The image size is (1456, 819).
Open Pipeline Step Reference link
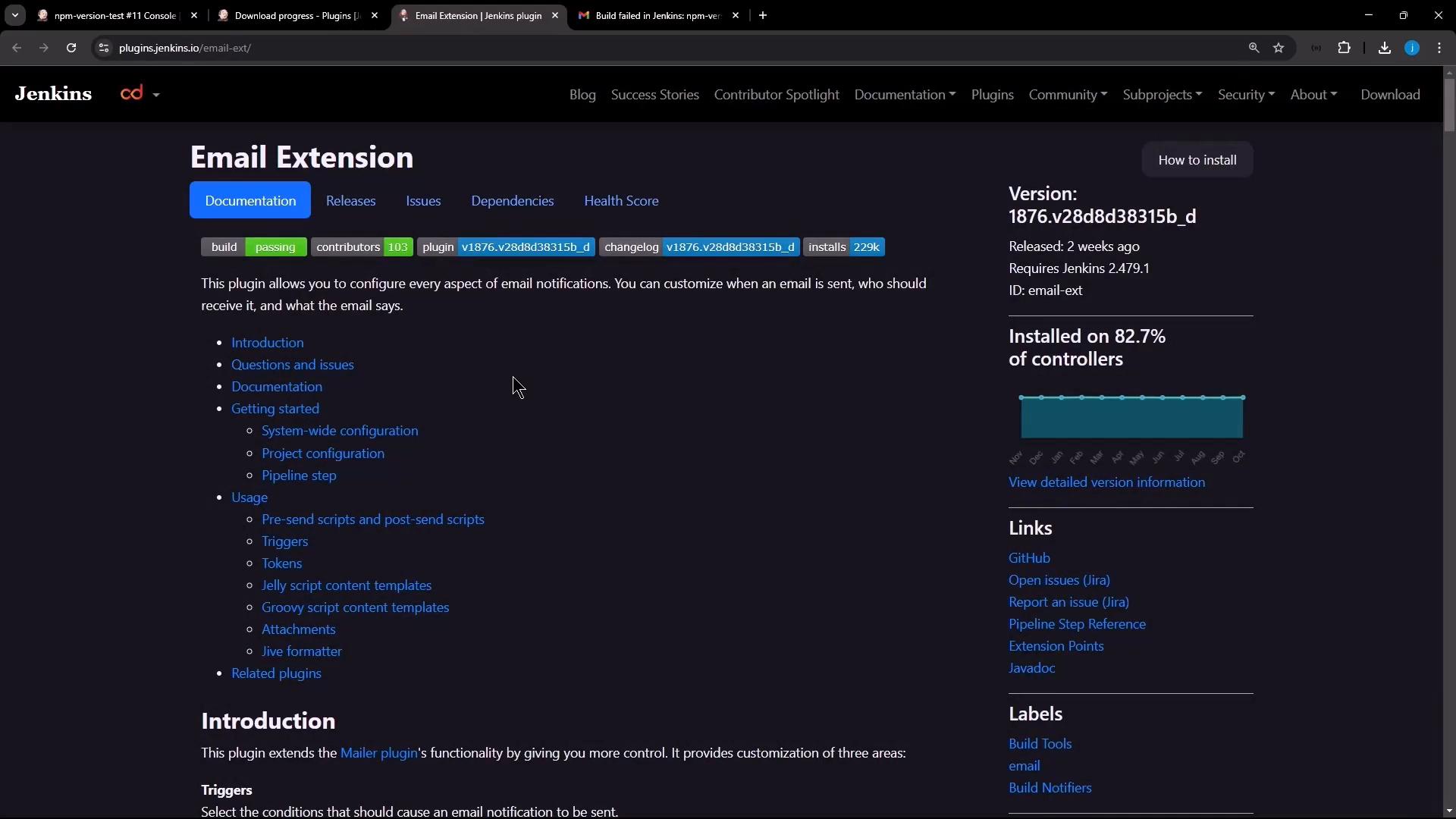[x=1077, y=624]
